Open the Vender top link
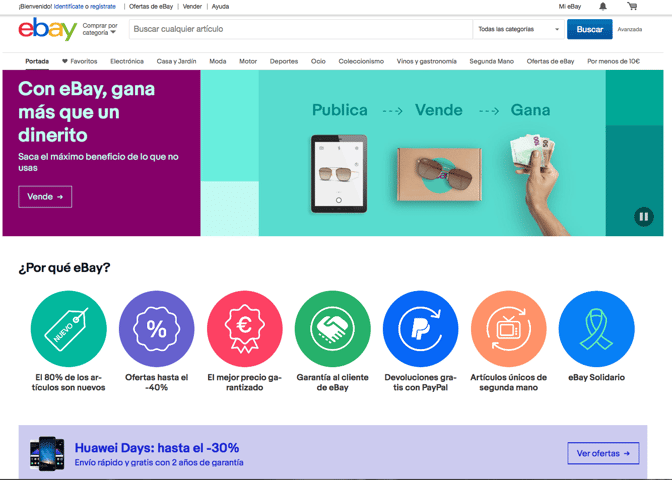Image resolution: width=672 pixels, height=480 pixels. (x=192, y=6)
